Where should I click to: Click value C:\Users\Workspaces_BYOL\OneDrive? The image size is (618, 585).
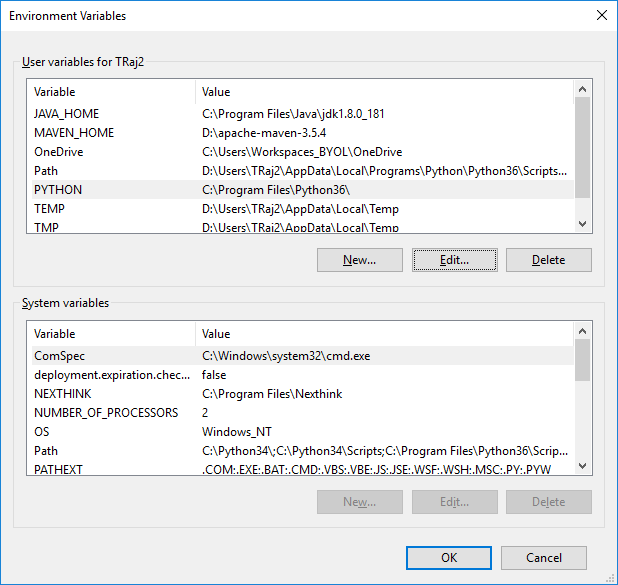302,152
